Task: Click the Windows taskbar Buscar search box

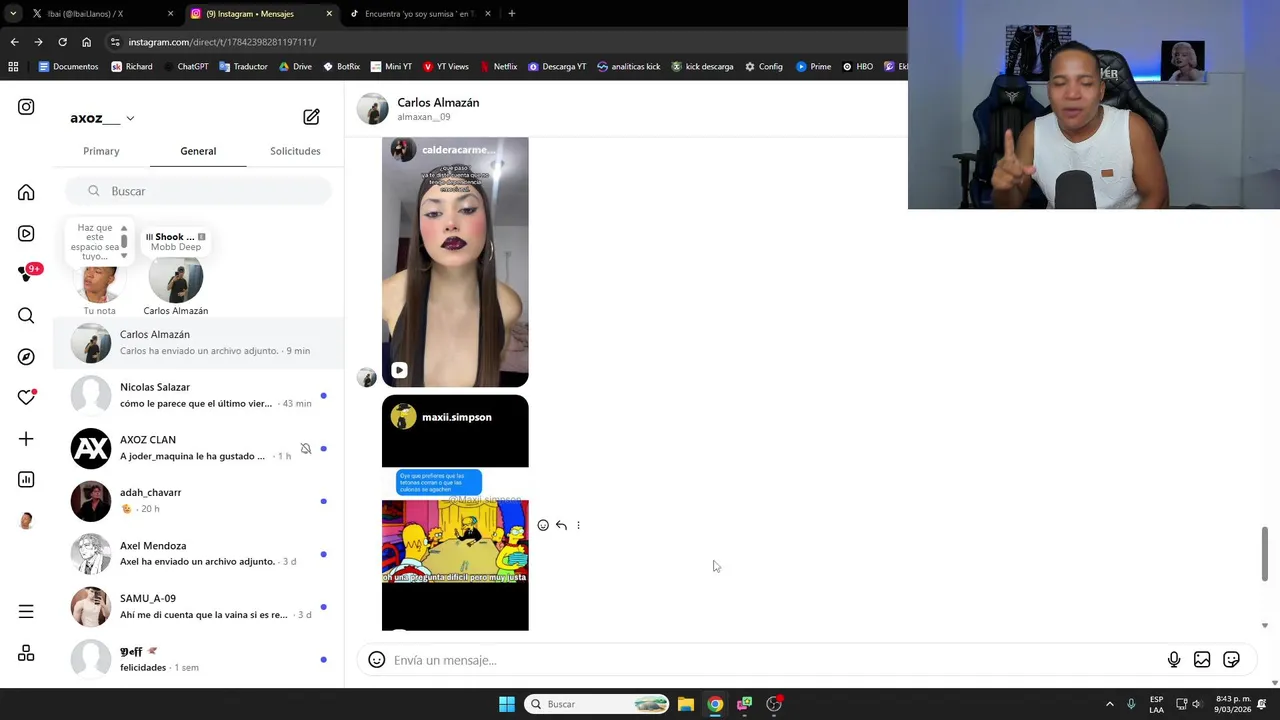Action: tap(597, 704)
